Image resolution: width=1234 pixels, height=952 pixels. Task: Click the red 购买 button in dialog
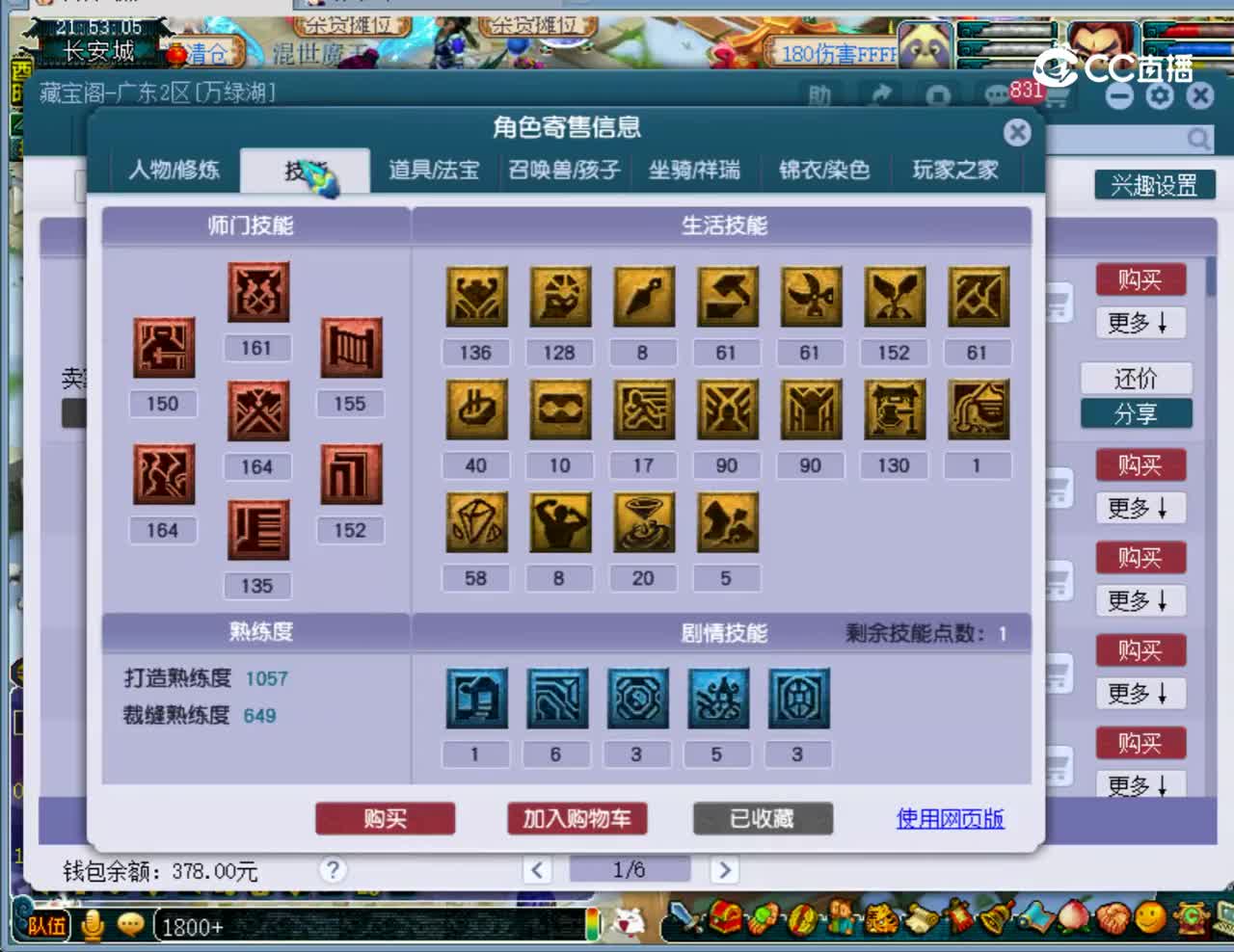pos(386,819)
